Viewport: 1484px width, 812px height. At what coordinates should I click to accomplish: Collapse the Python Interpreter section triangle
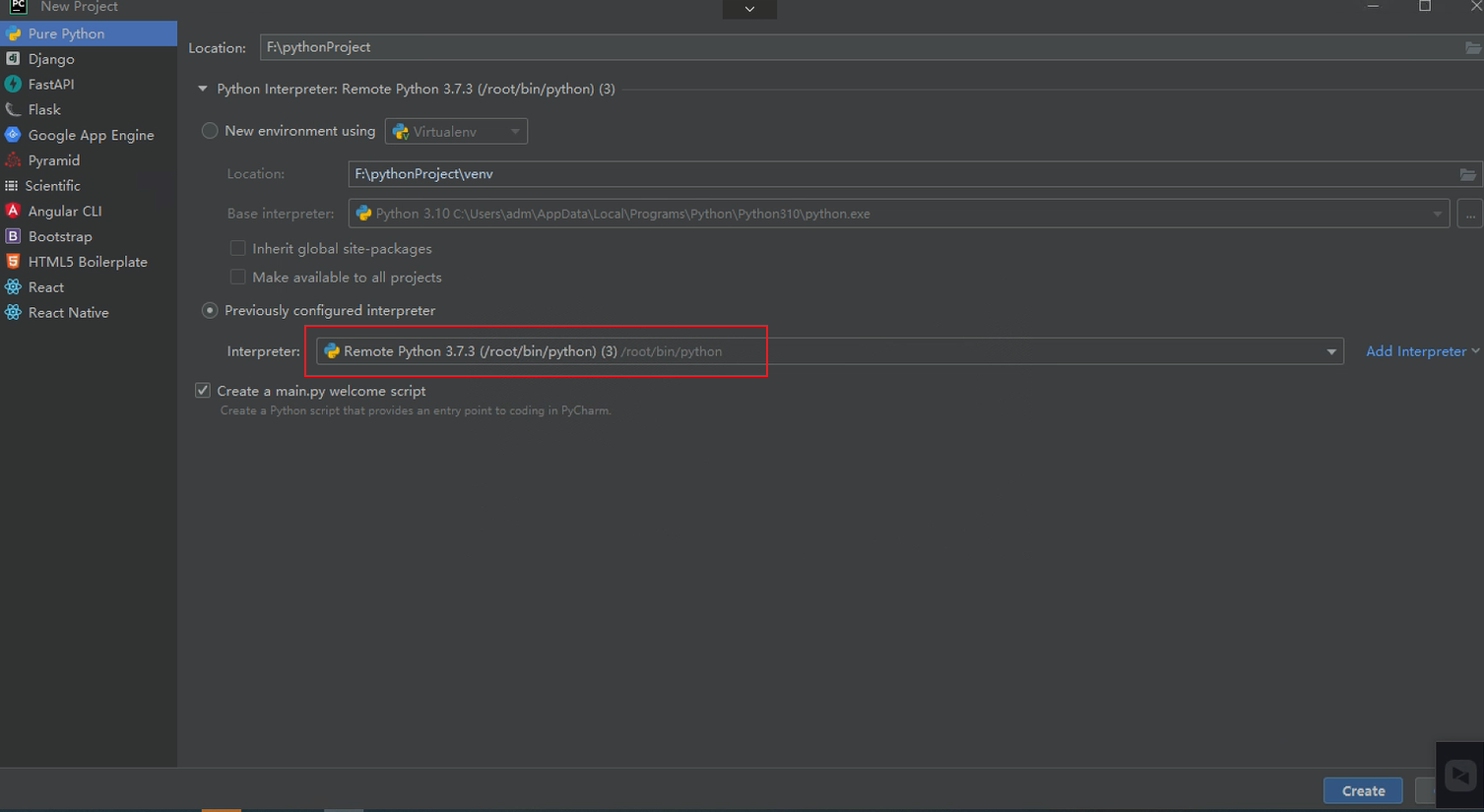[x=203, y=89]
